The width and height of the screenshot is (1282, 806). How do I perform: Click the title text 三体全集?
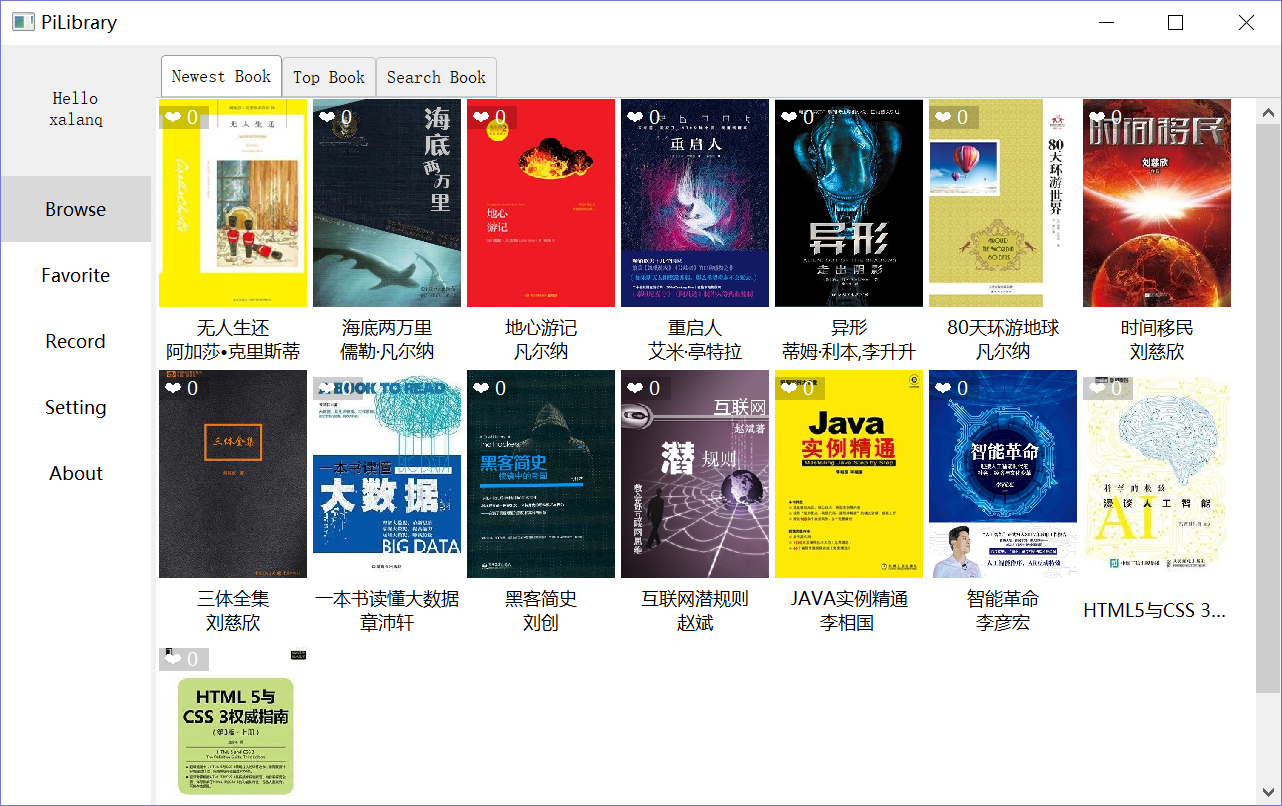click(233, 599)
